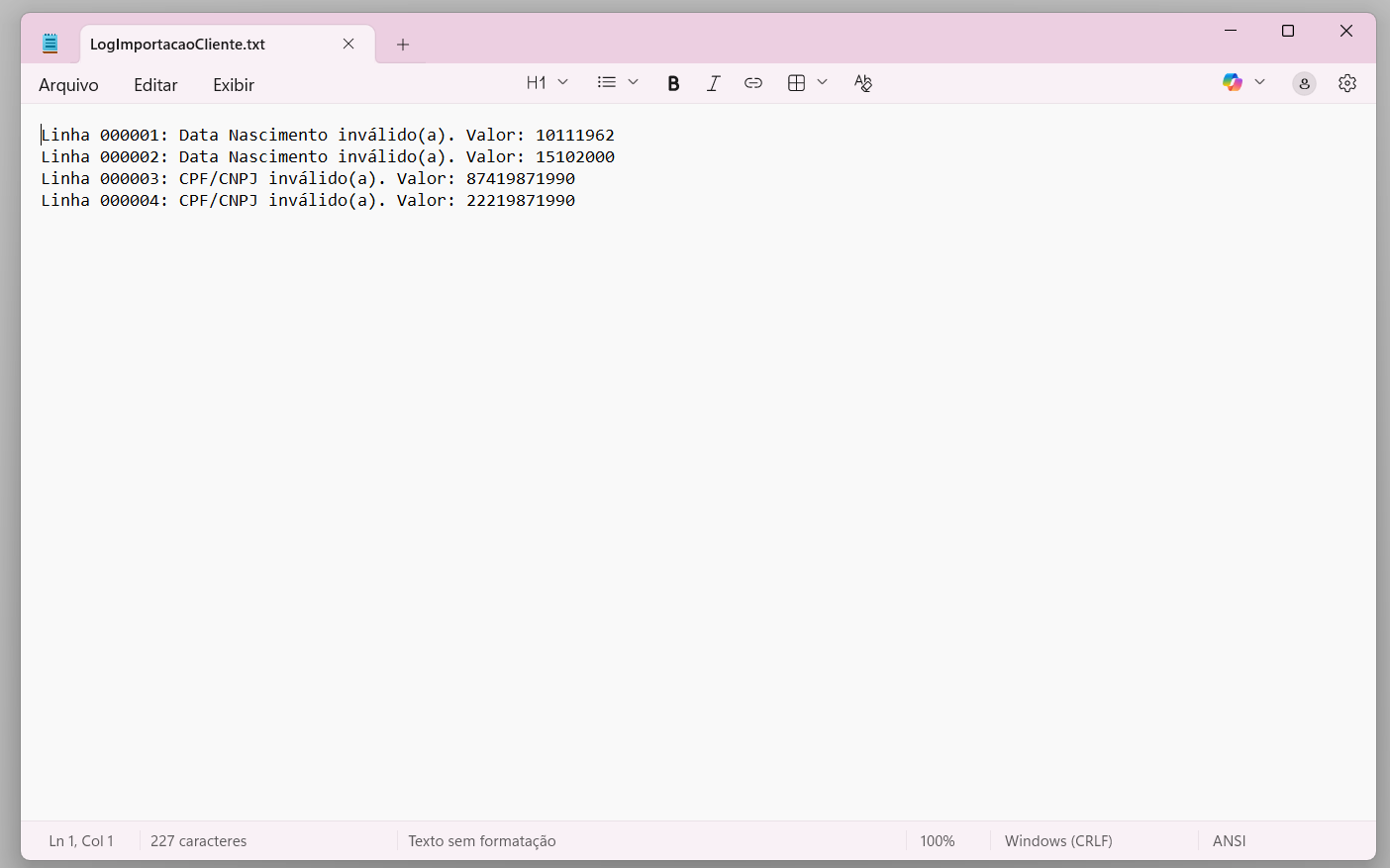Click the value 22219871990 on line 000004

point(521,200)
